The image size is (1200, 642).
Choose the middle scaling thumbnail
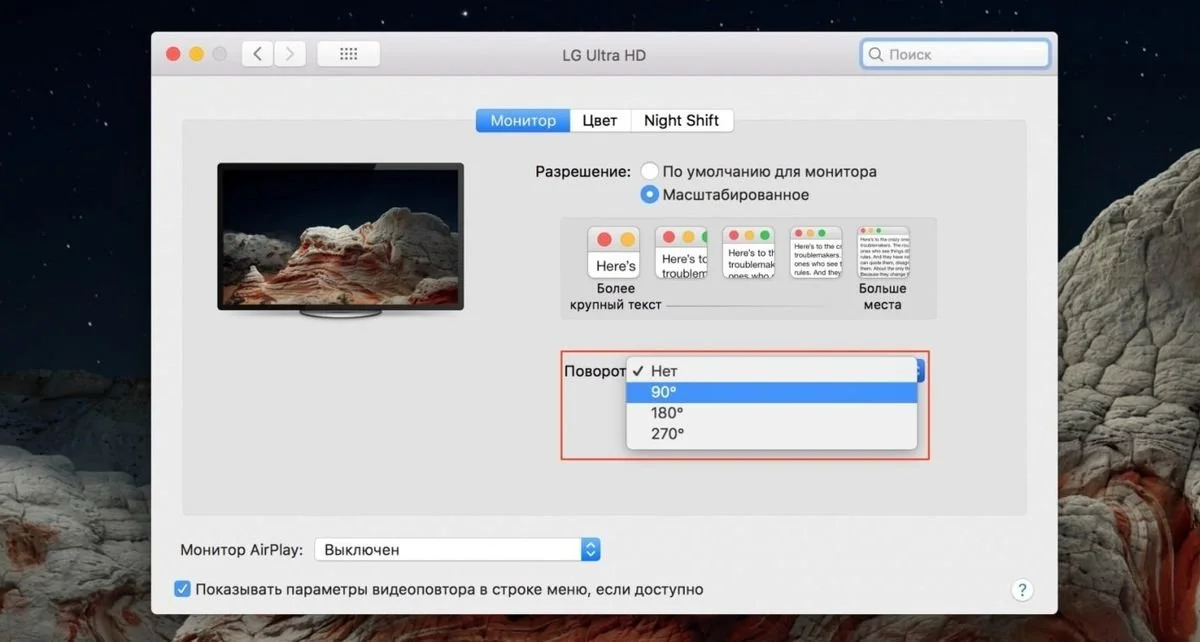click(749, 252)
